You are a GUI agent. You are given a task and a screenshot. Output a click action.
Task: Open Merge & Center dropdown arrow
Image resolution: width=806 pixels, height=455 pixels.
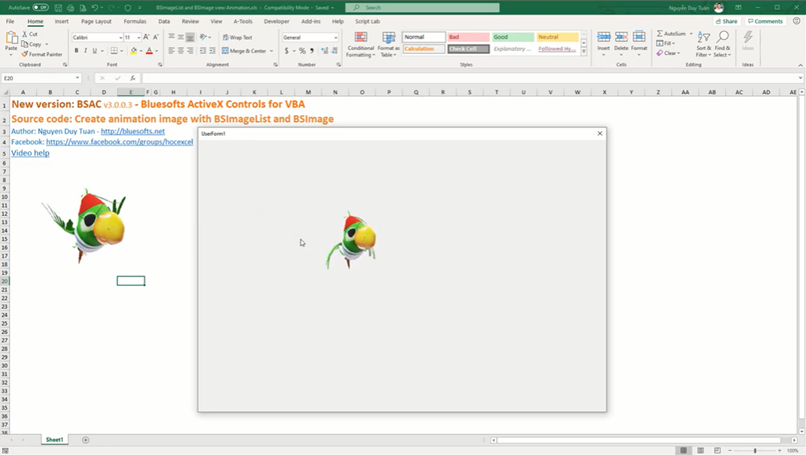271,51
